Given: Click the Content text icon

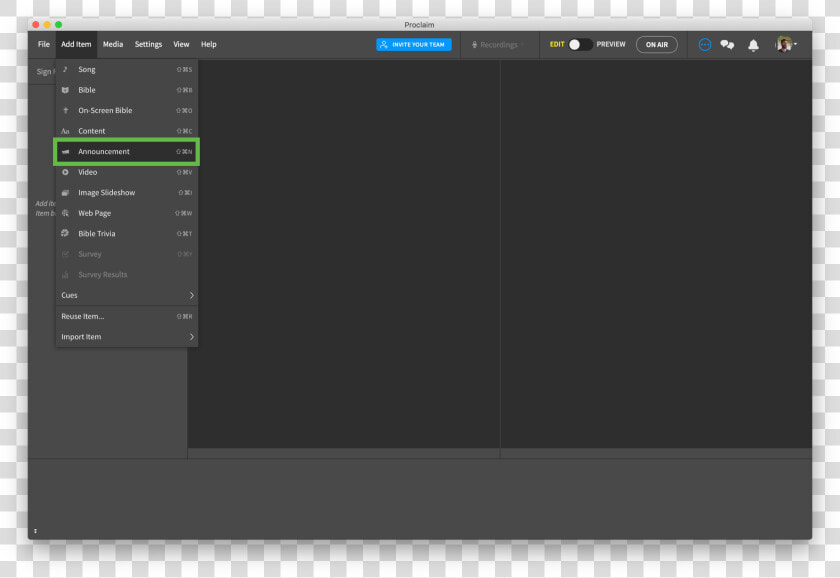Looking at the screenshot, I should (65, 131).
